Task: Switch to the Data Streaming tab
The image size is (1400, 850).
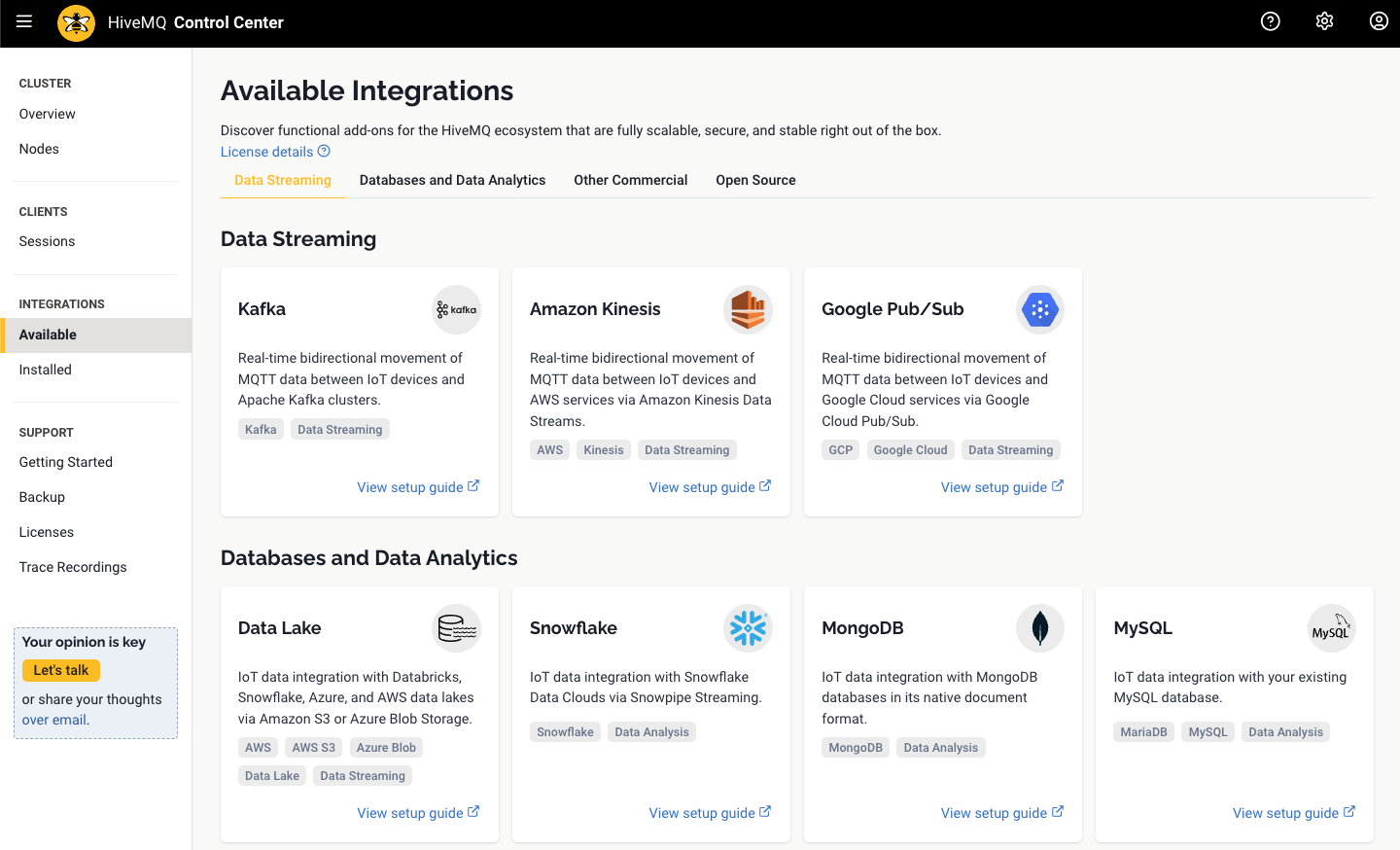Action: pyautogui.click(x=283, y=180)
